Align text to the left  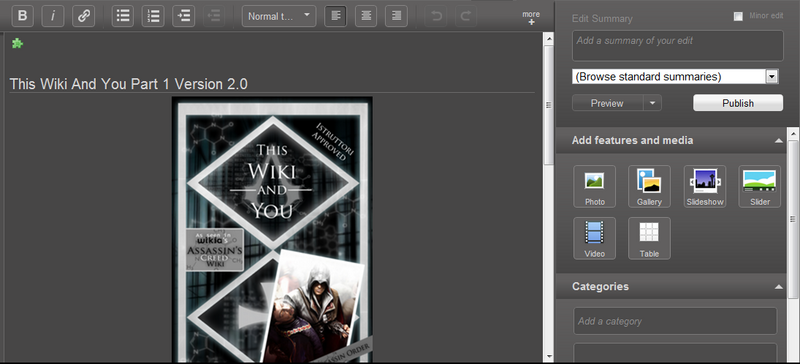[336, 16]
